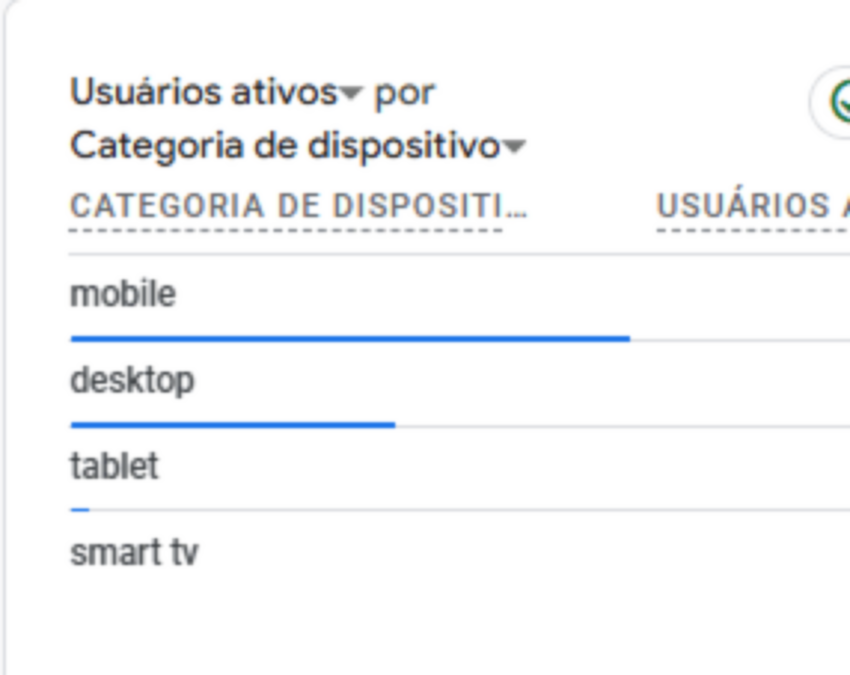Click gray unfilled part of tablet bar
The height and width of the screenshot is (675, 850).
pos(470,511)
